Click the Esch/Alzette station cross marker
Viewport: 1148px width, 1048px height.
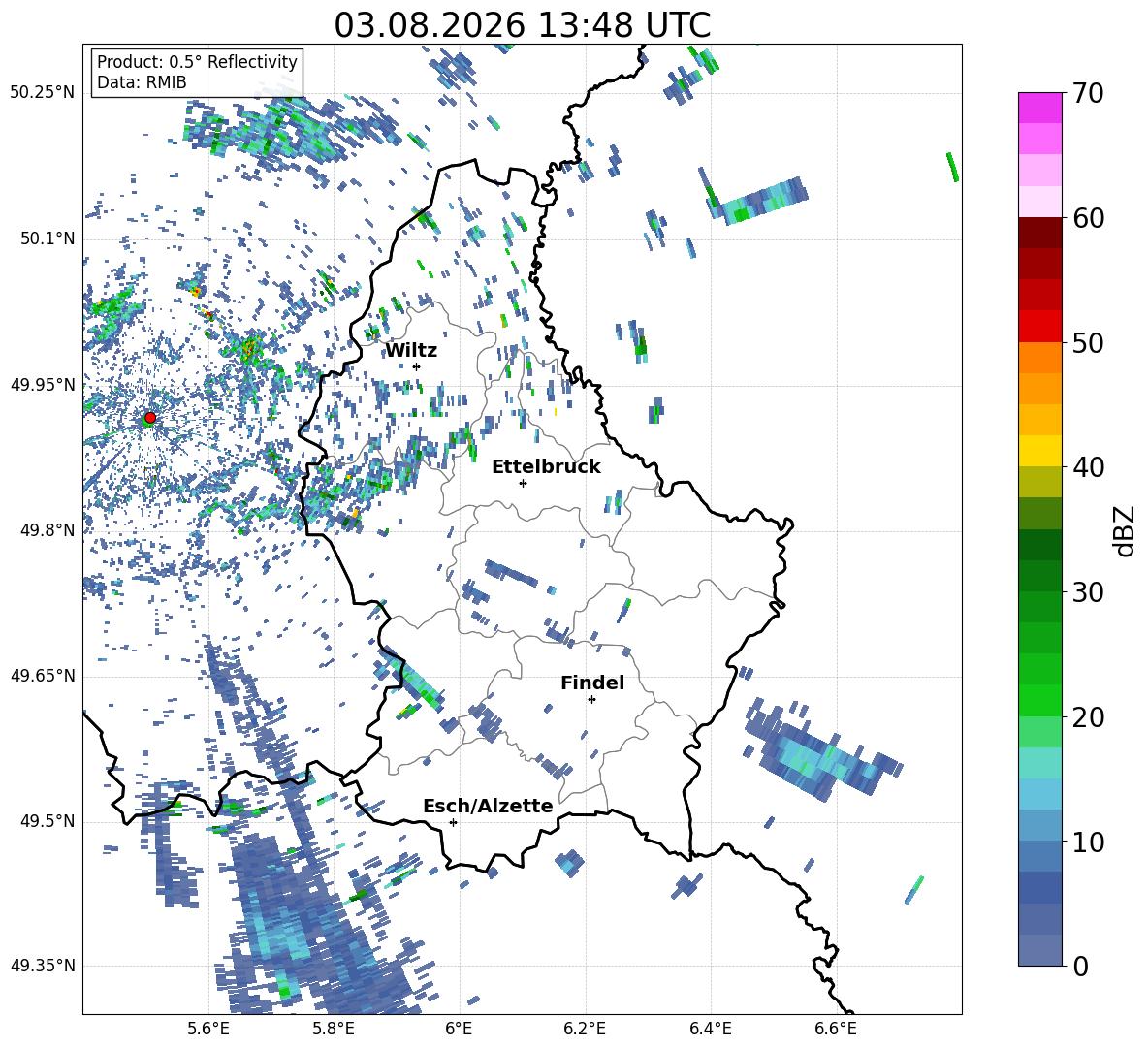point(453,822)
